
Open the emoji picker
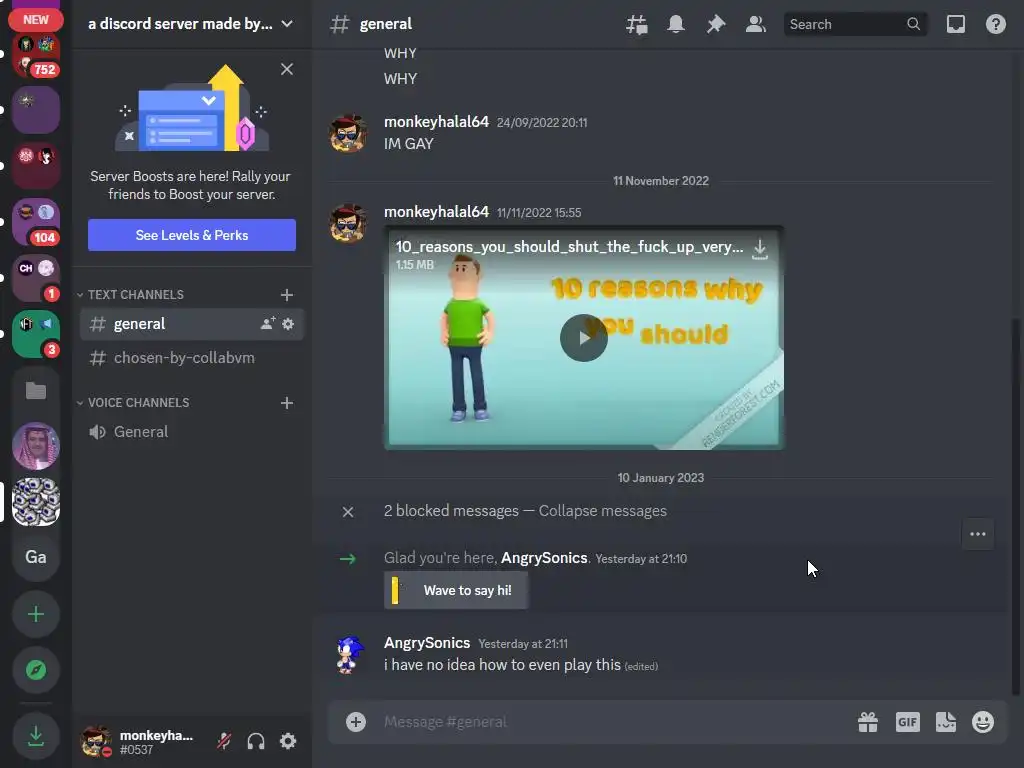[983, 722]
